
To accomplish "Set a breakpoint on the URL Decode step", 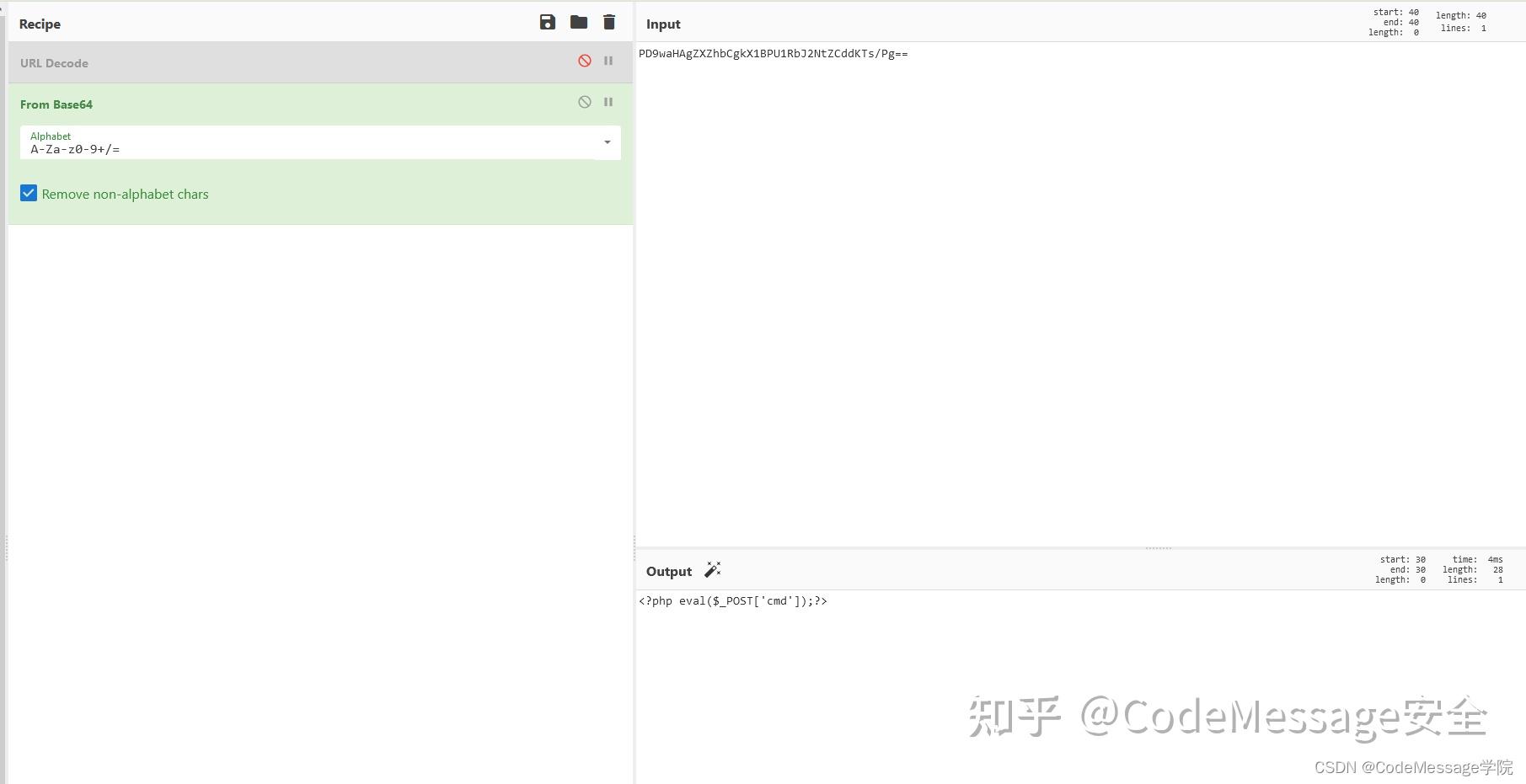I will pos(608,61).
